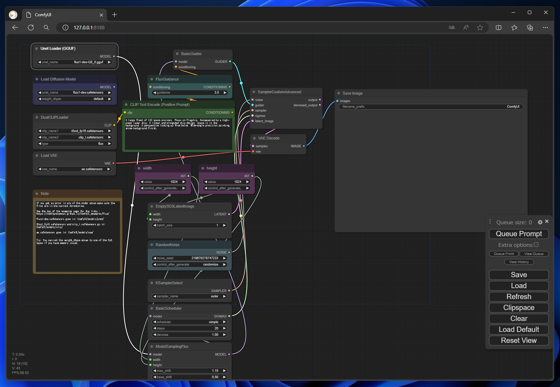Image resolution: width=560 pixels, height=387 pixels.
Task: Open the browser settings and more menu
Action: pyautogui.click(x=545, y=27)
